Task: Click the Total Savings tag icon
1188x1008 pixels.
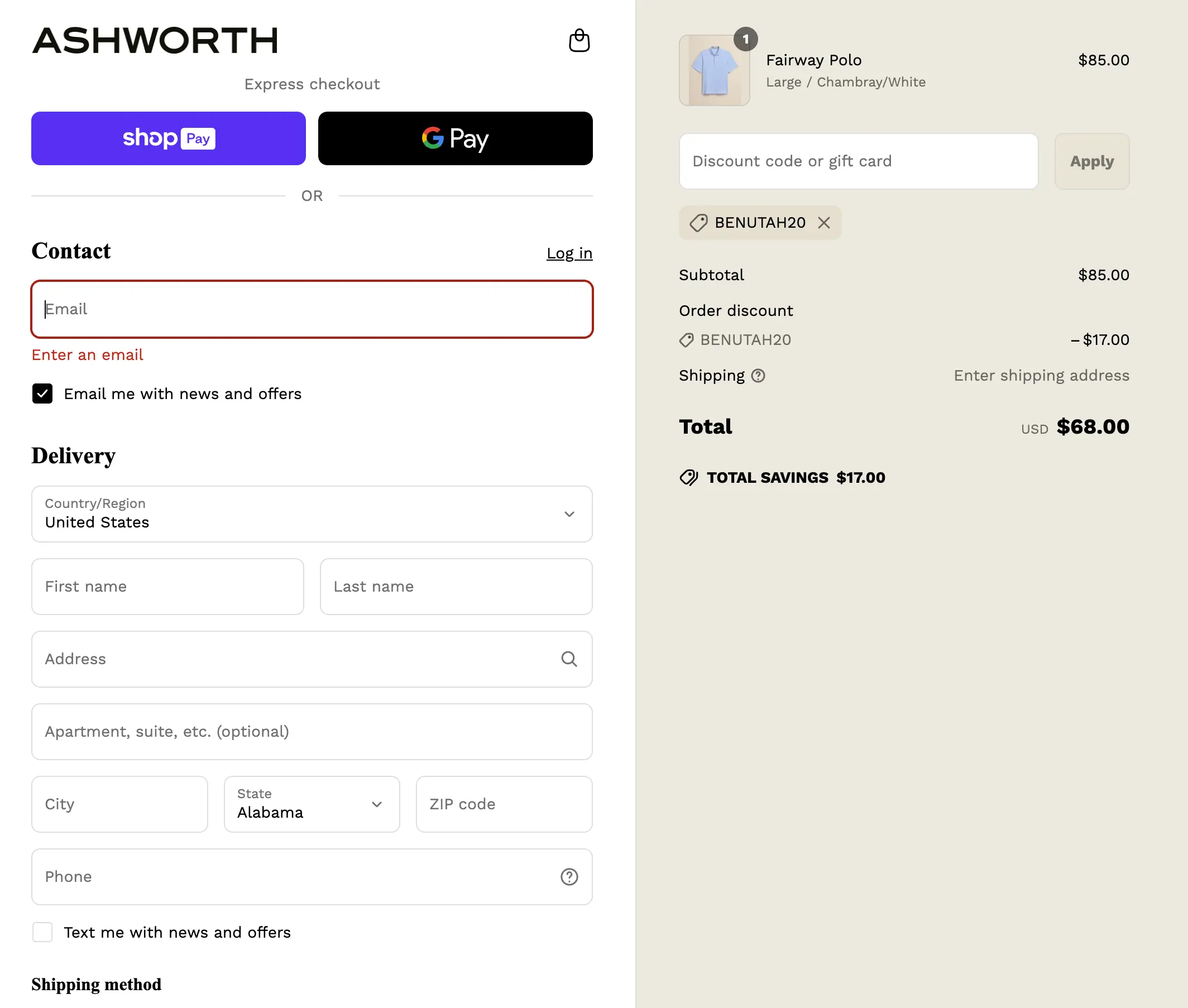Action: (688, 478)
